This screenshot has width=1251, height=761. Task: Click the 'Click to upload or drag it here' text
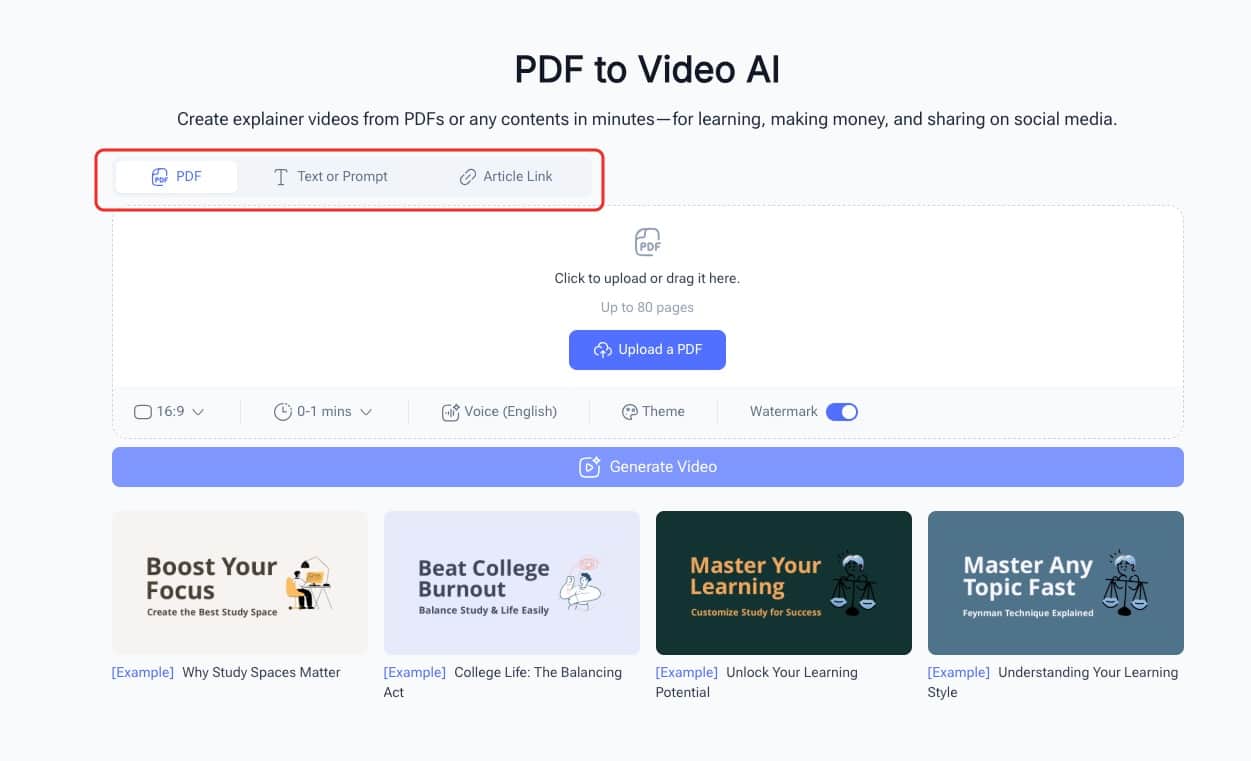point(647,279)
